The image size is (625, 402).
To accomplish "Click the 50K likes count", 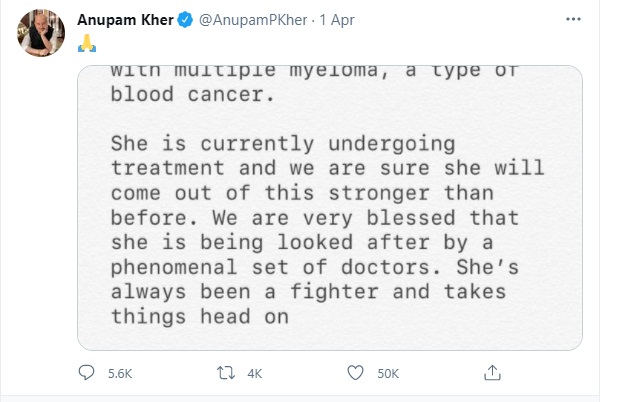I will (386, 374).
